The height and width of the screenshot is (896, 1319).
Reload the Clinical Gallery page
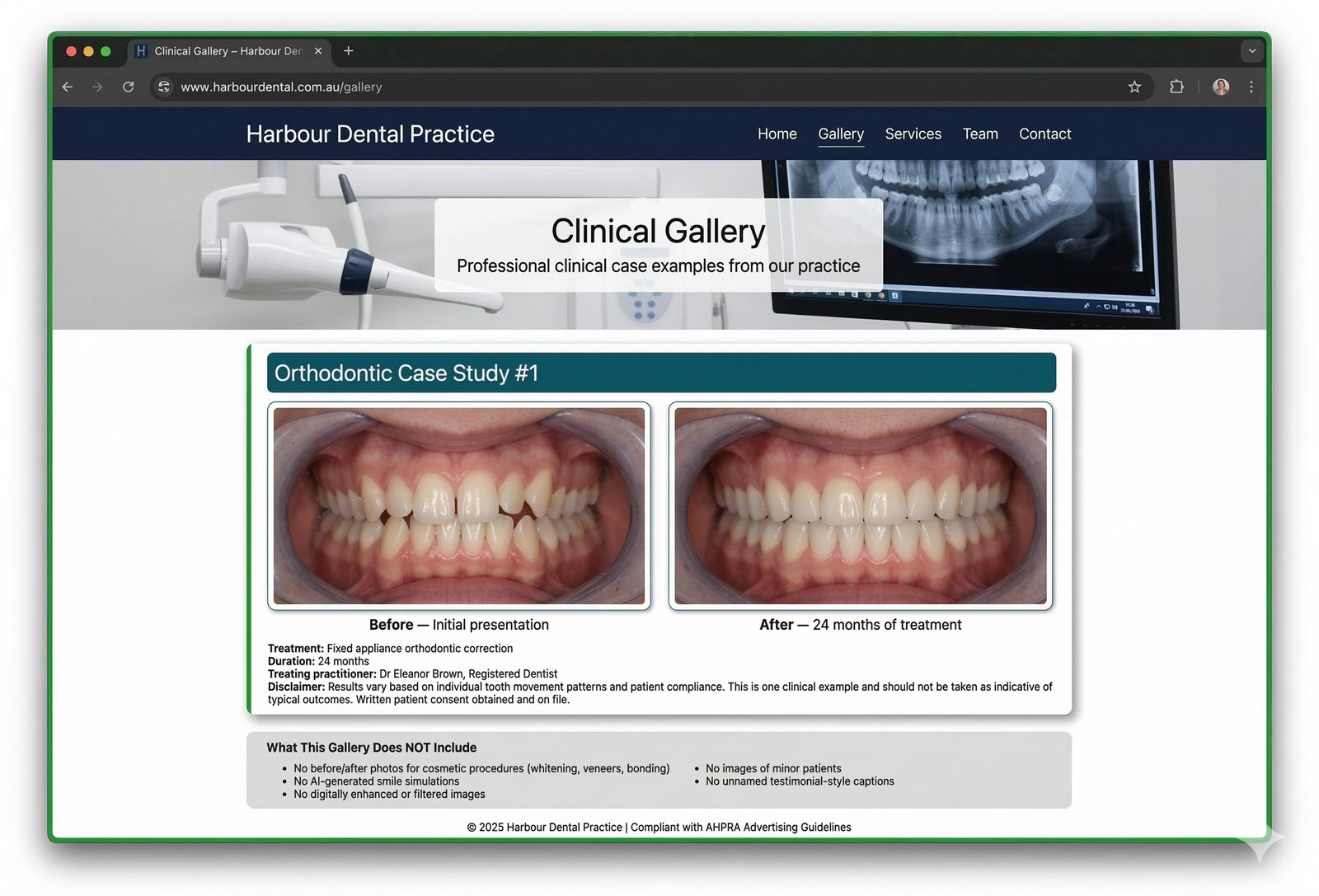[x=129, y=87]
